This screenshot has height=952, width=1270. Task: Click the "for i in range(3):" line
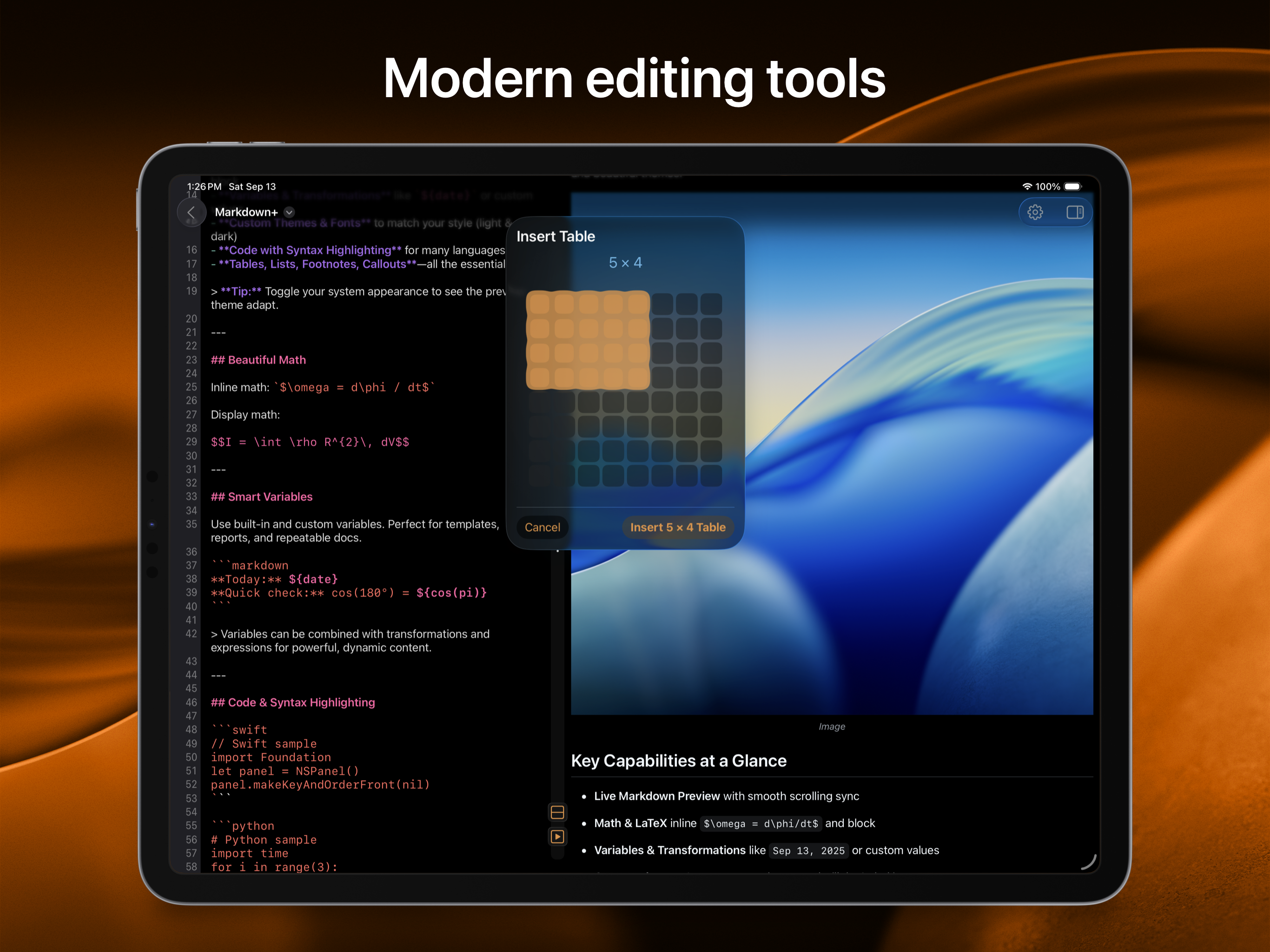274,867
